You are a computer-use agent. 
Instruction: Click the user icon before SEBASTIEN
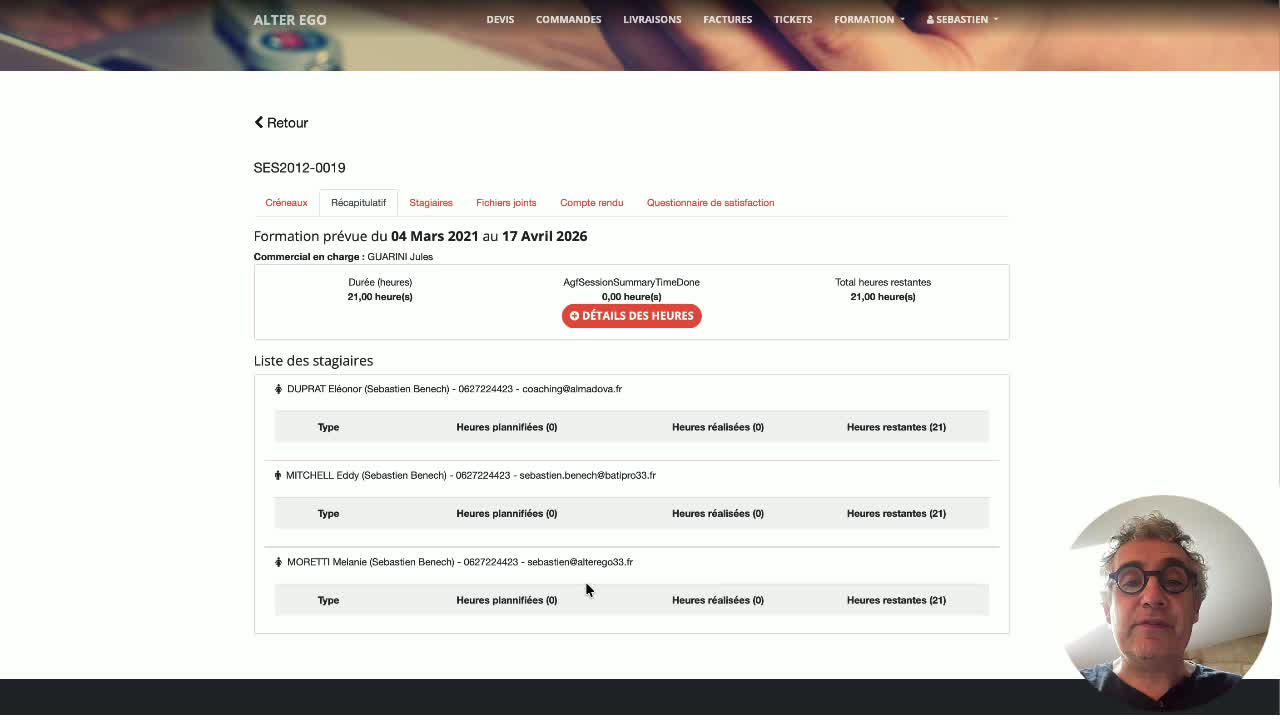coord(930,20)
